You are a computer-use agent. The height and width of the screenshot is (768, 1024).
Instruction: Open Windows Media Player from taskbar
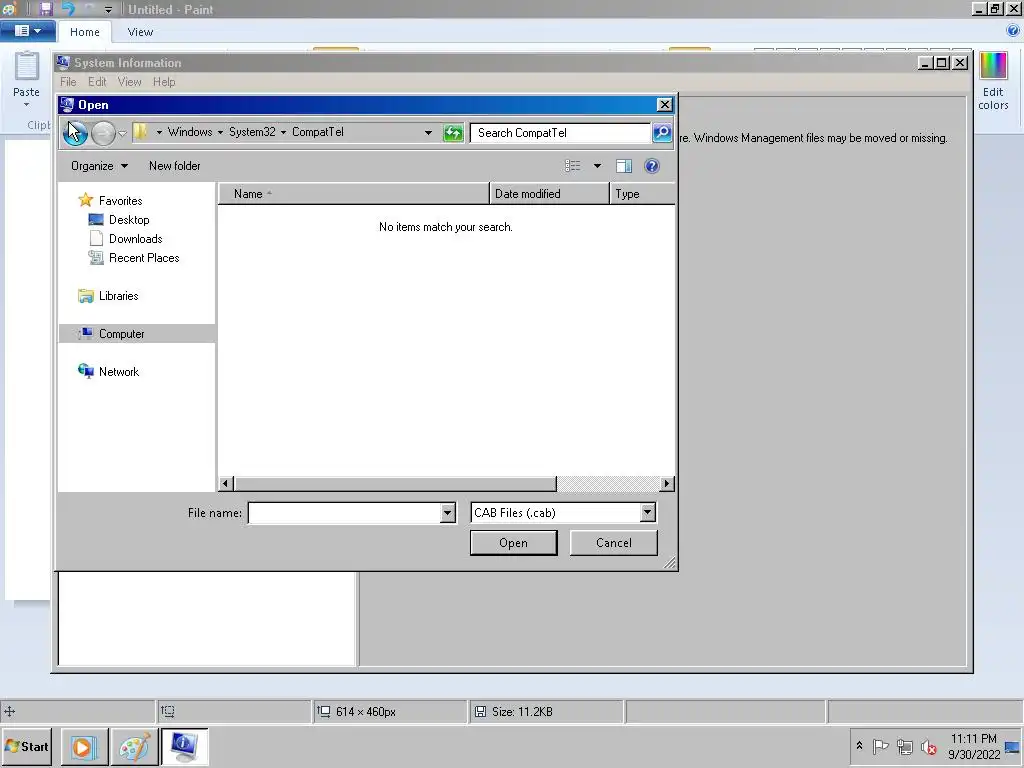pyautogui.click(x=84, y=747)
